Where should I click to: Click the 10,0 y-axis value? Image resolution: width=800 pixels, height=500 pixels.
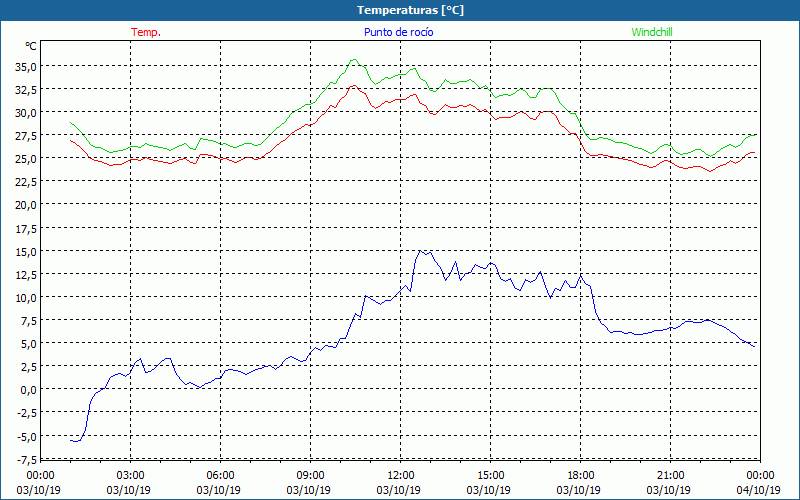[26, 297]
